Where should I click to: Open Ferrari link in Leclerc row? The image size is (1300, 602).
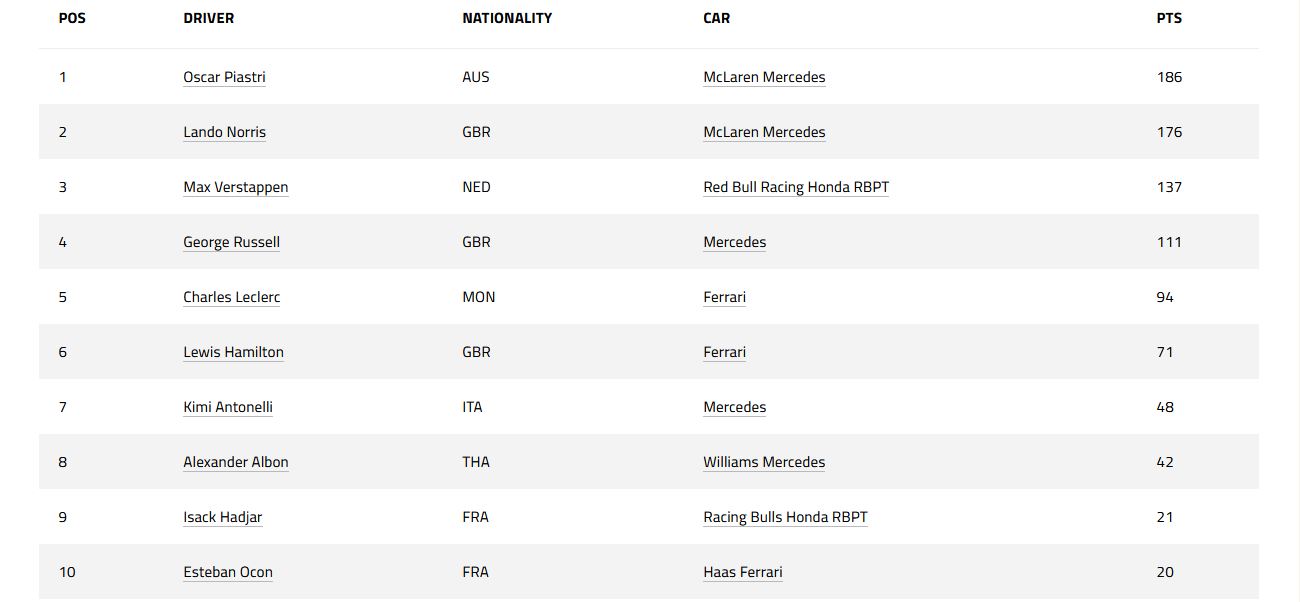pos(724,297)
